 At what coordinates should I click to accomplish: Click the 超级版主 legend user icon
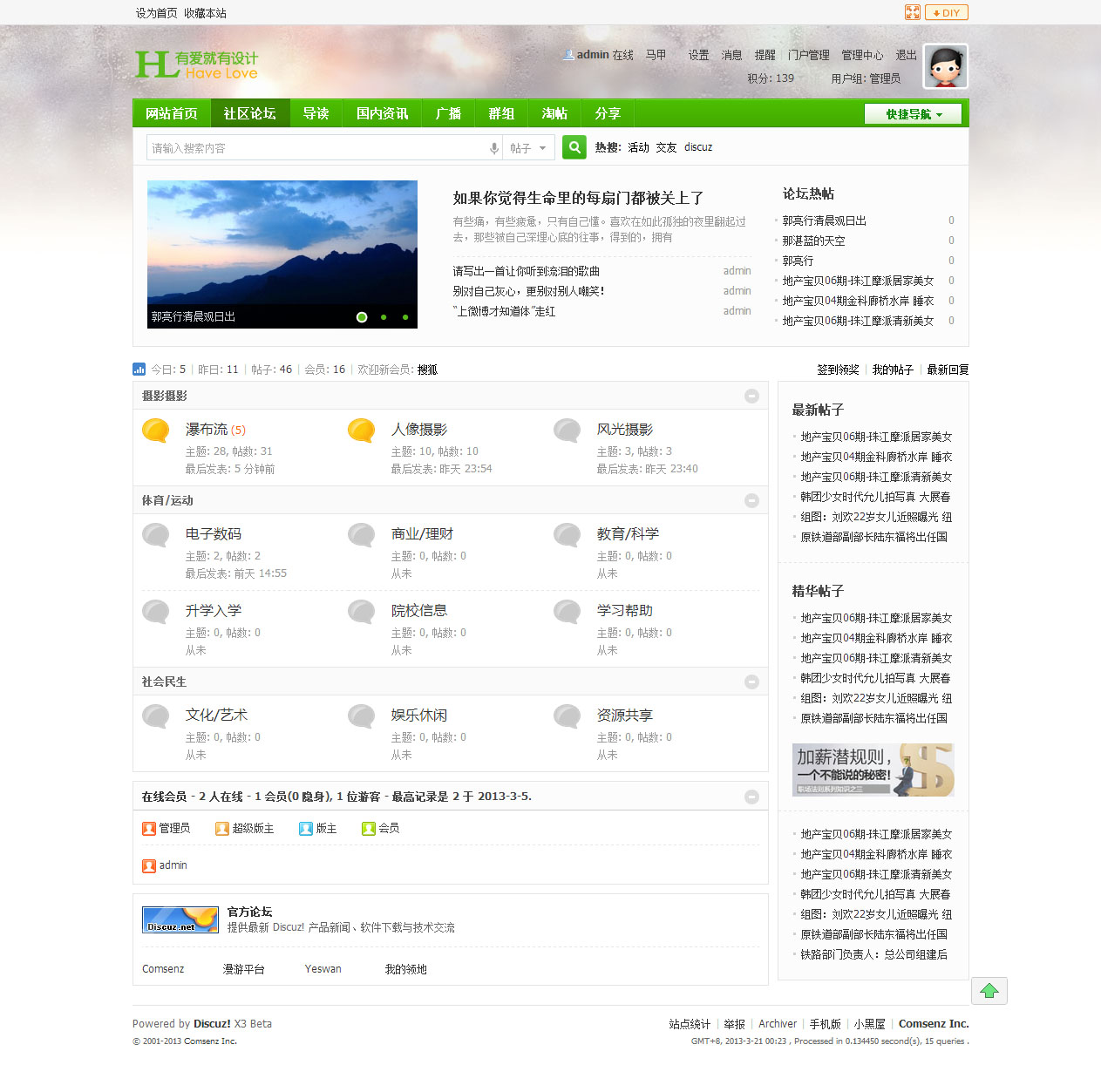pyautogui.click(x=222, y=829)
